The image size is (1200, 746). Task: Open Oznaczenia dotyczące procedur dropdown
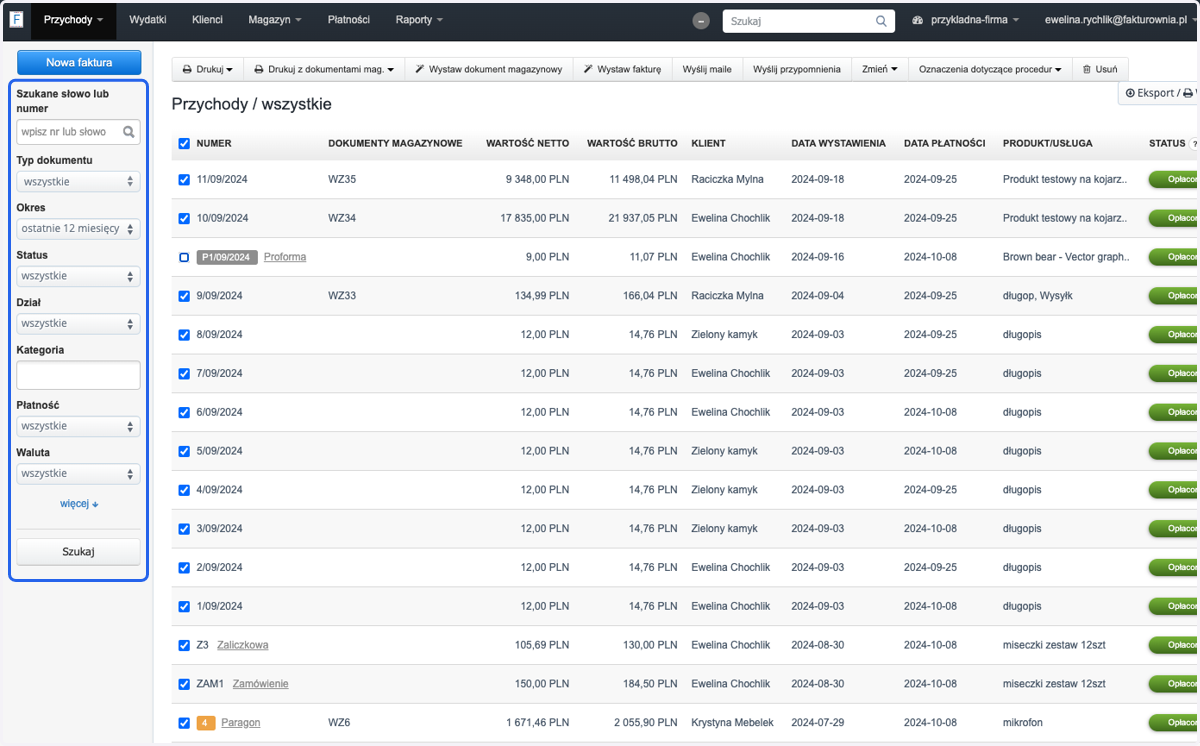pos(990,69)
